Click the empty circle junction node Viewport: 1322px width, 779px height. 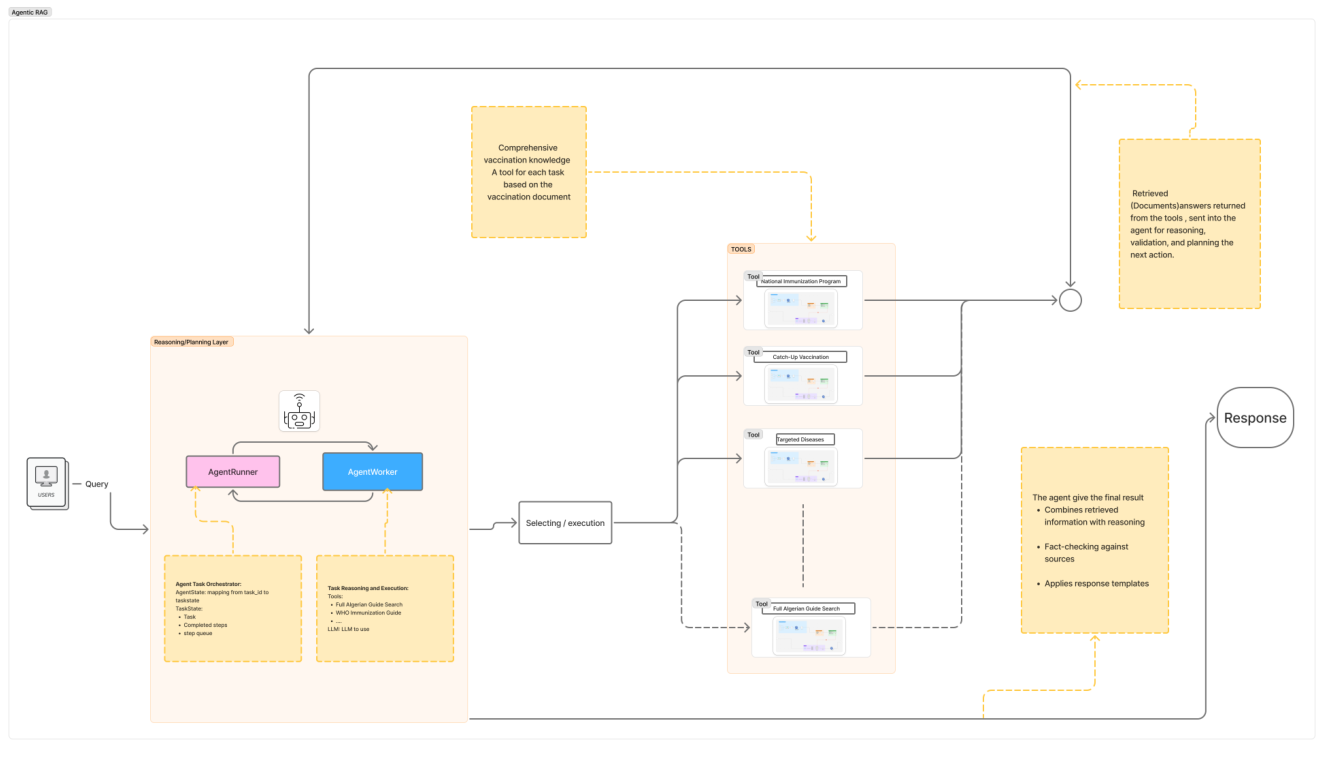click(1070, 300)
